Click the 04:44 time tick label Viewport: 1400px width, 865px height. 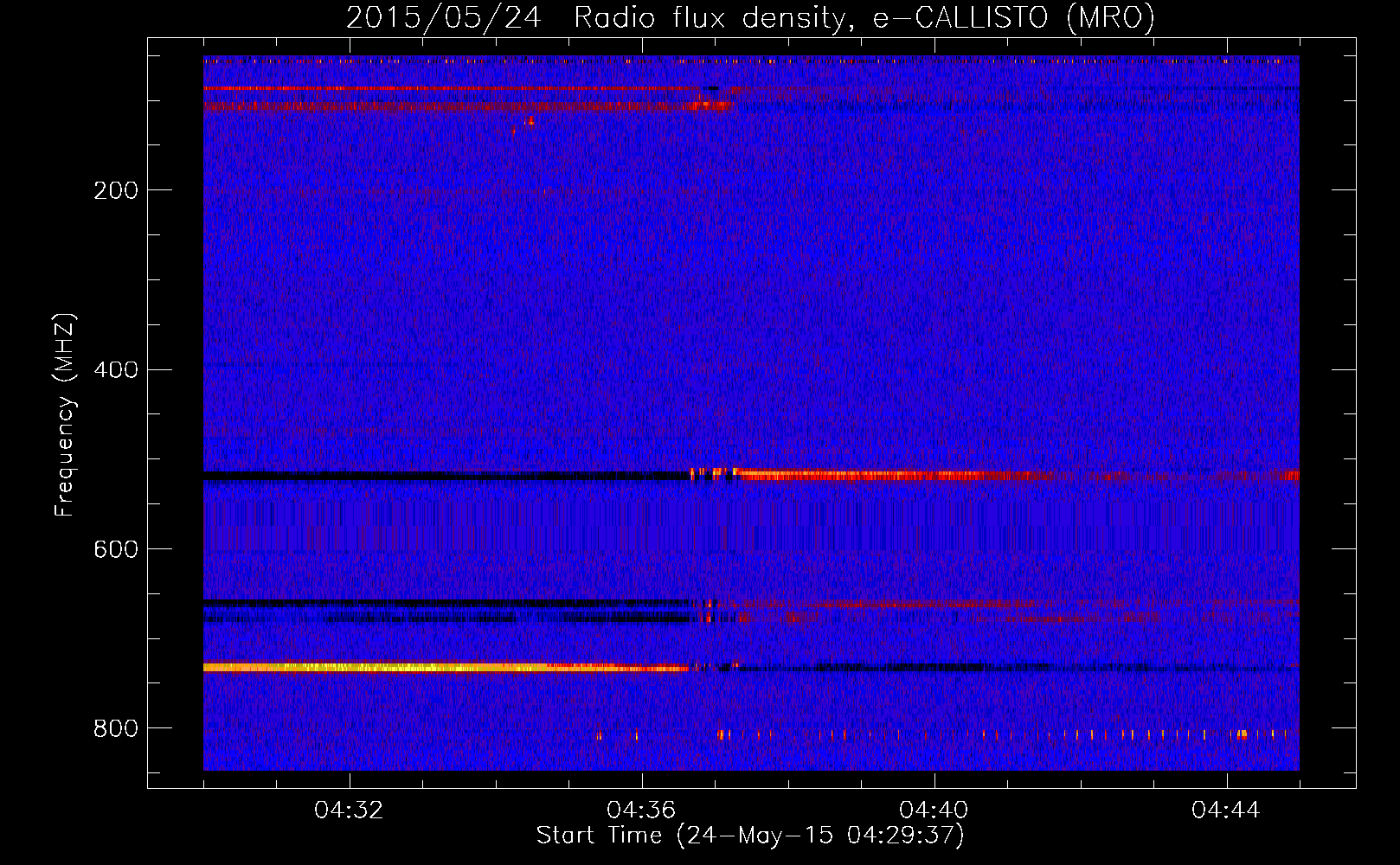coord(1226,811)
